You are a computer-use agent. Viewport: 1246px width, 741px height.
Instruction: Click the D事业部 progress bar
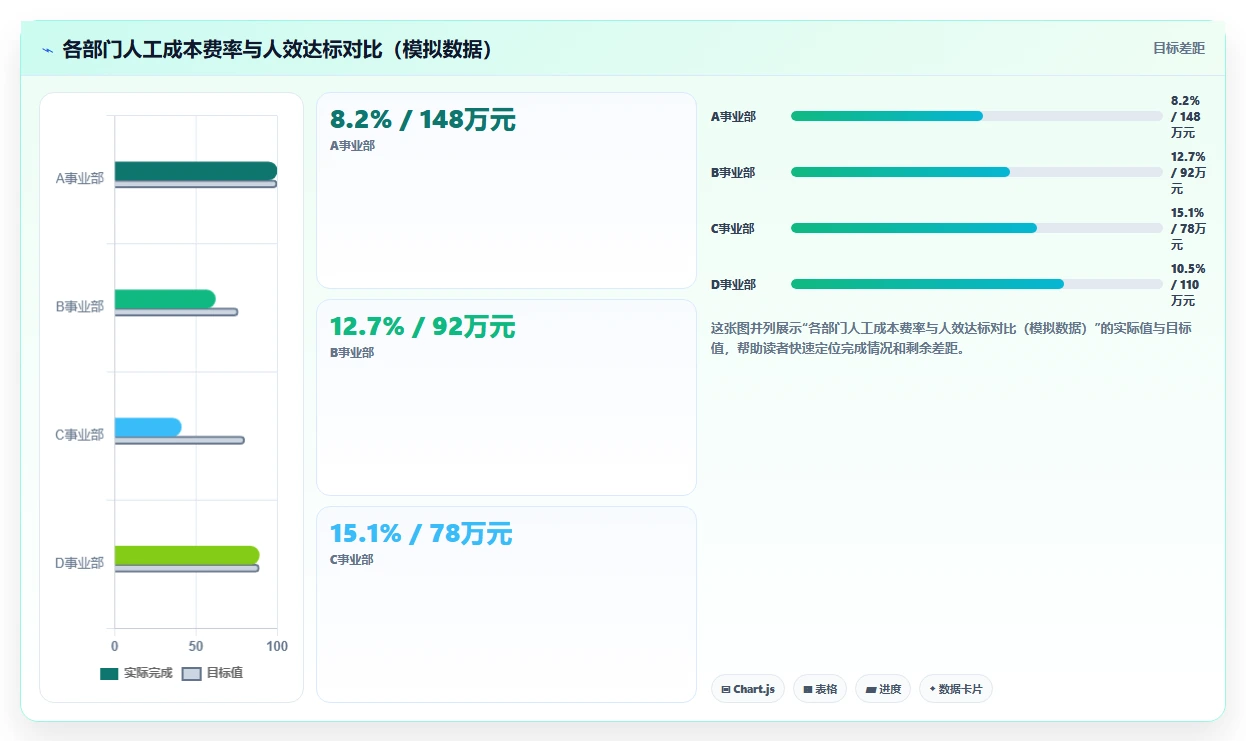click(977, 284)
